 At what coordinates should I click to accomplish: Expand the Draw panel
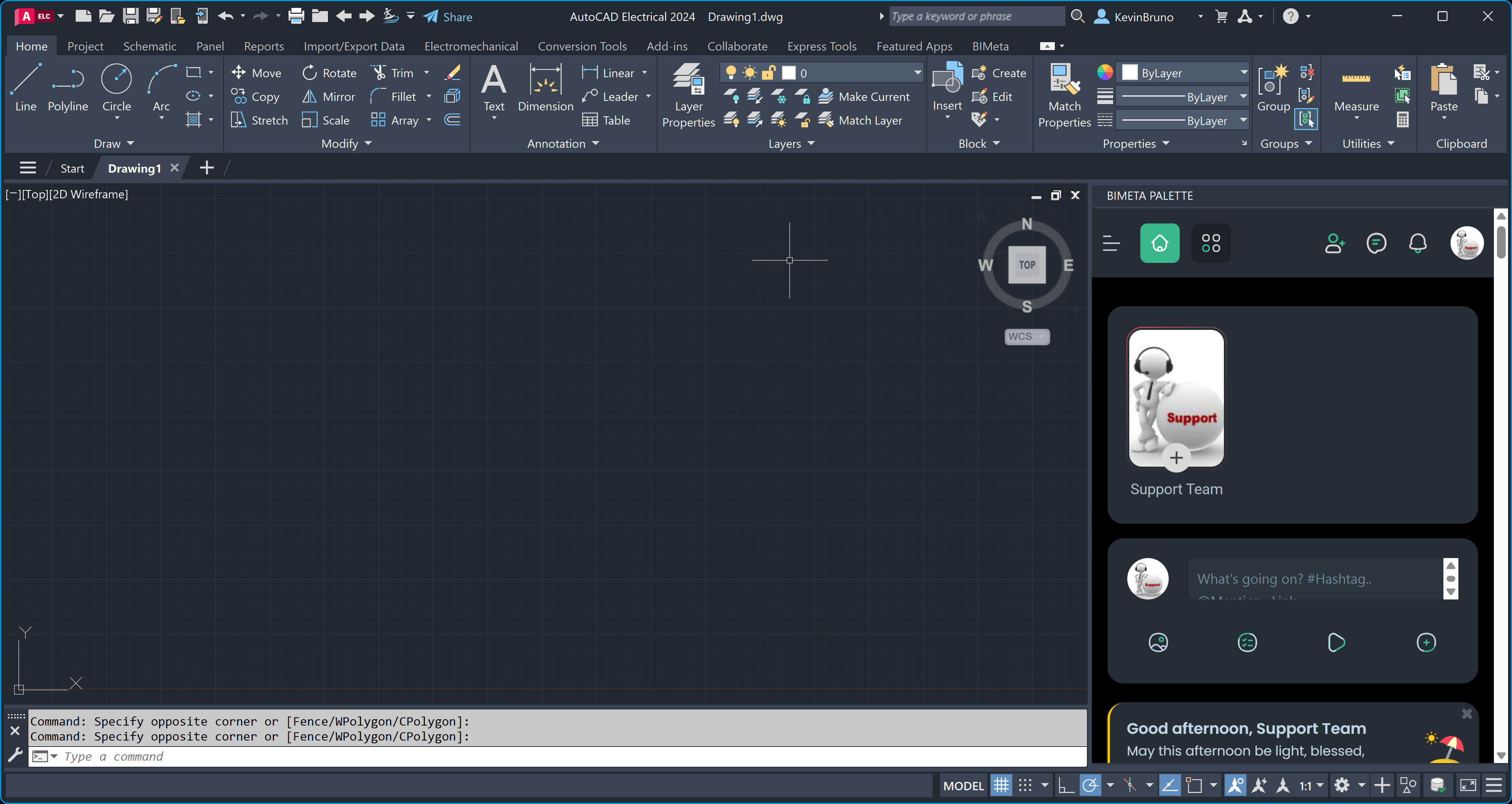(x=114, y=143)
